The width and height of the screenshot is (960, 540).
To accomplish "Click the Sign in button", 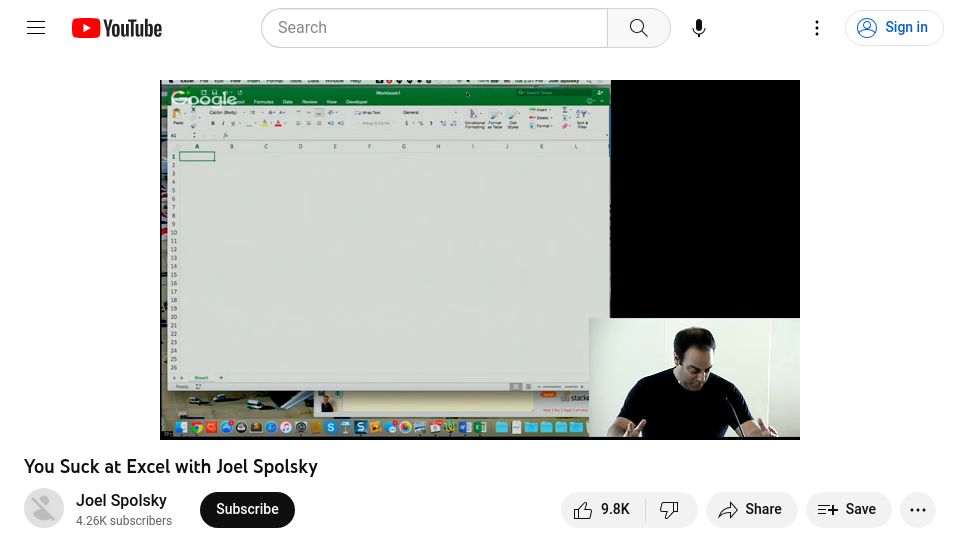I will coord(893,28).
